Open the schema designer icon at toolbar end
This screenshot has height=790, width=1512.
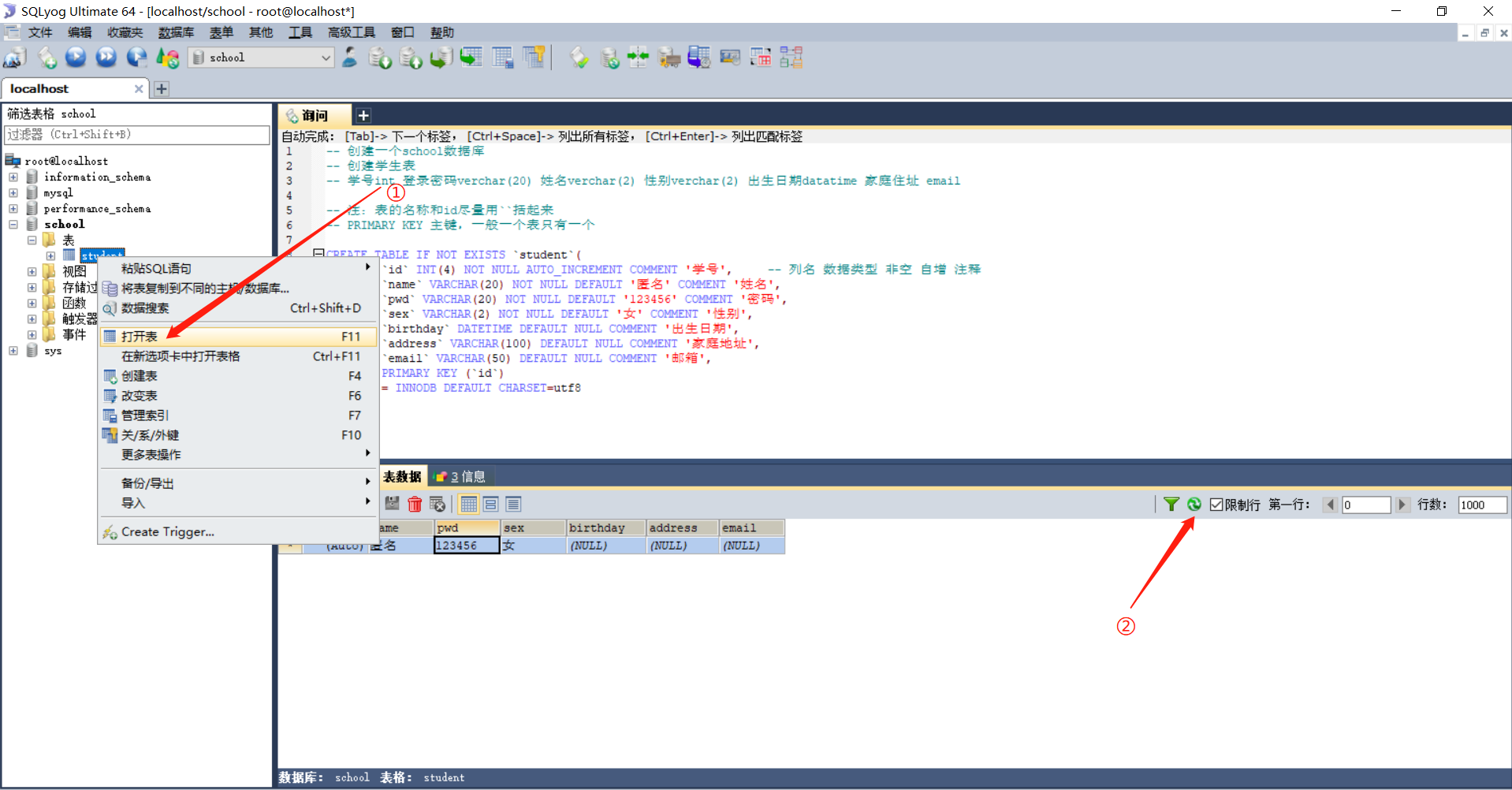[x=791, y=58]
